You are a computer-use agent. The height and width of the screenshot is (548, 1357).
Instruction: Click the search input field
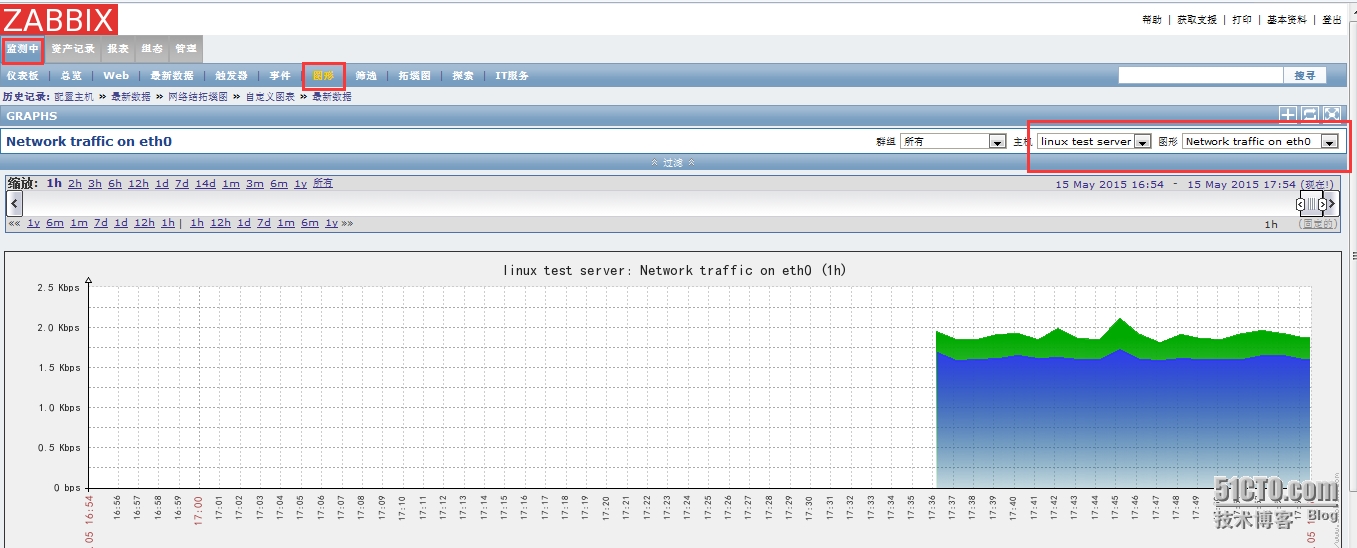pos(1200,75)
